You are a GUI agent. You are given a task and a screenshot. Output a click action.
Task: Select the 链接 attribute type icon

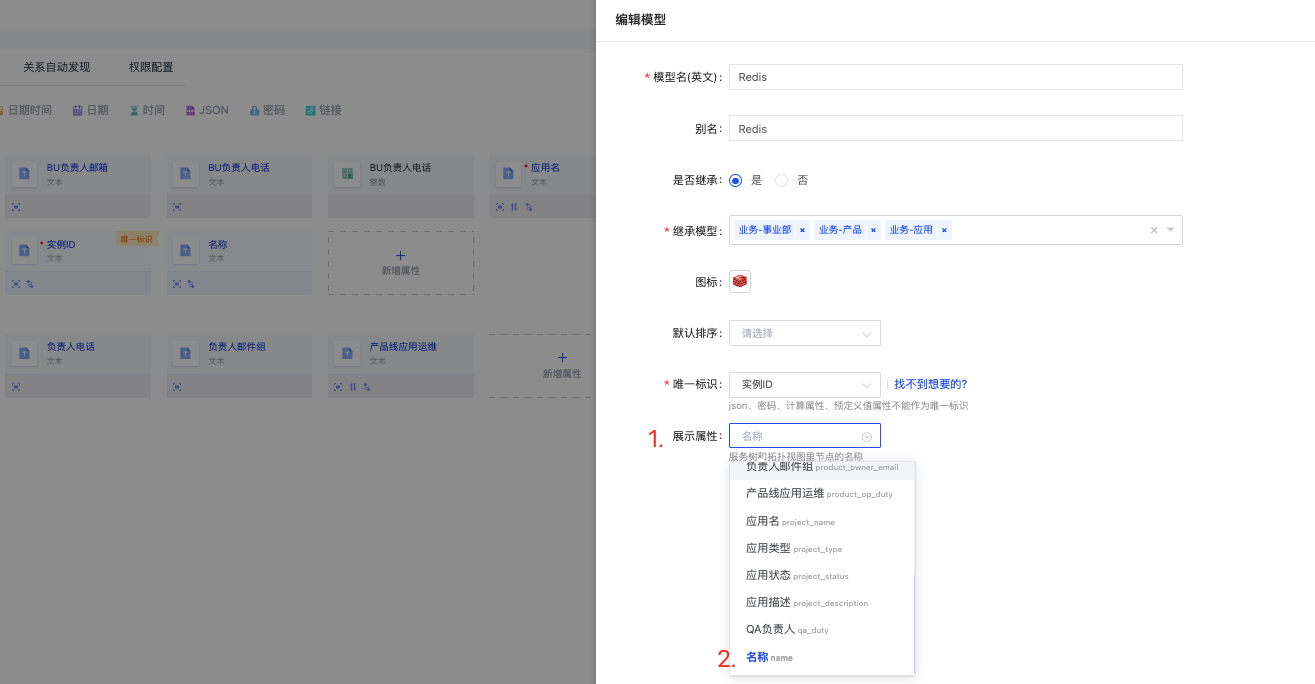tap(311, 110)
